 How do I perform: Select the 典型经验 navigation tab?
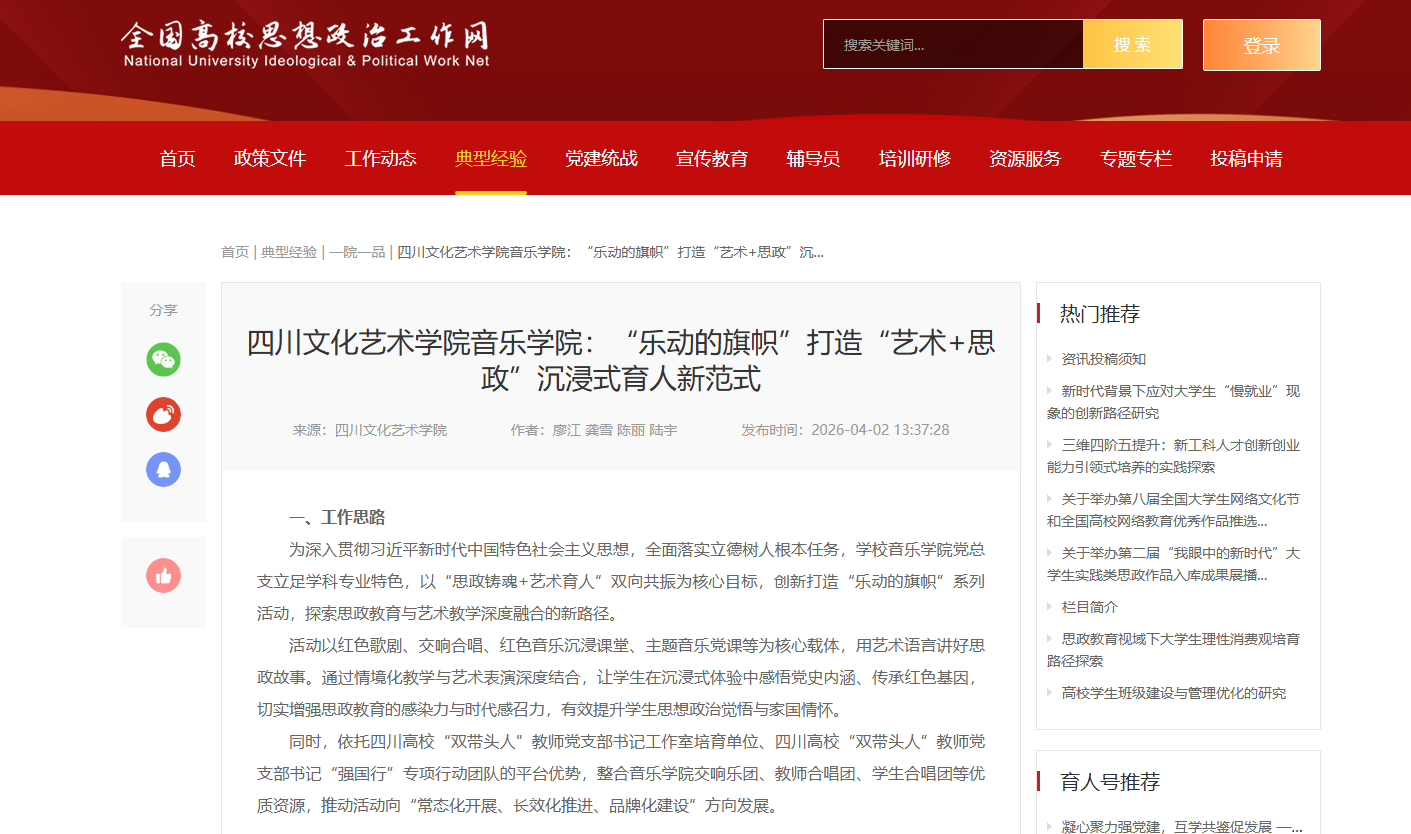click(x=490, y=158)
